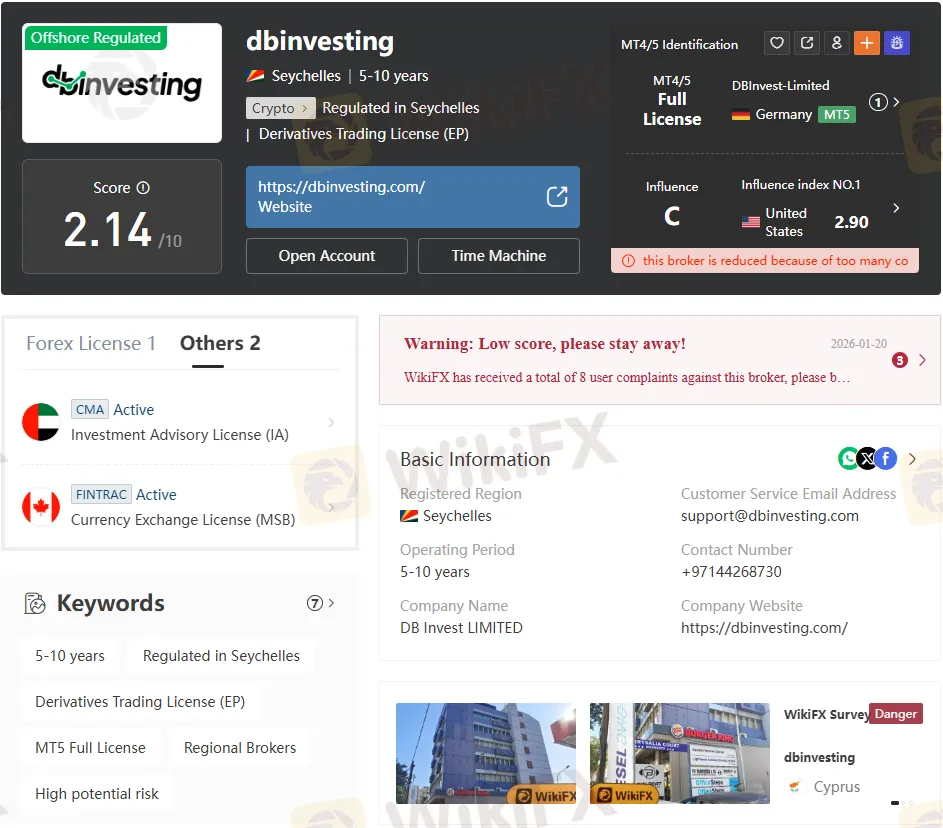Click the Open Account button
943x828 pixels.
[326, 256]
